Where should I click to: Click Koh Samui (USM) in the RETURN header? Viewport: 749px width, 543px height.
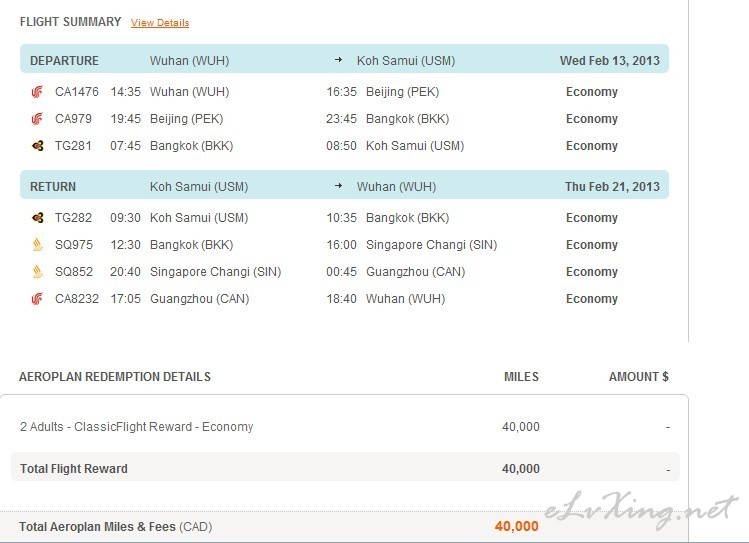199,187
